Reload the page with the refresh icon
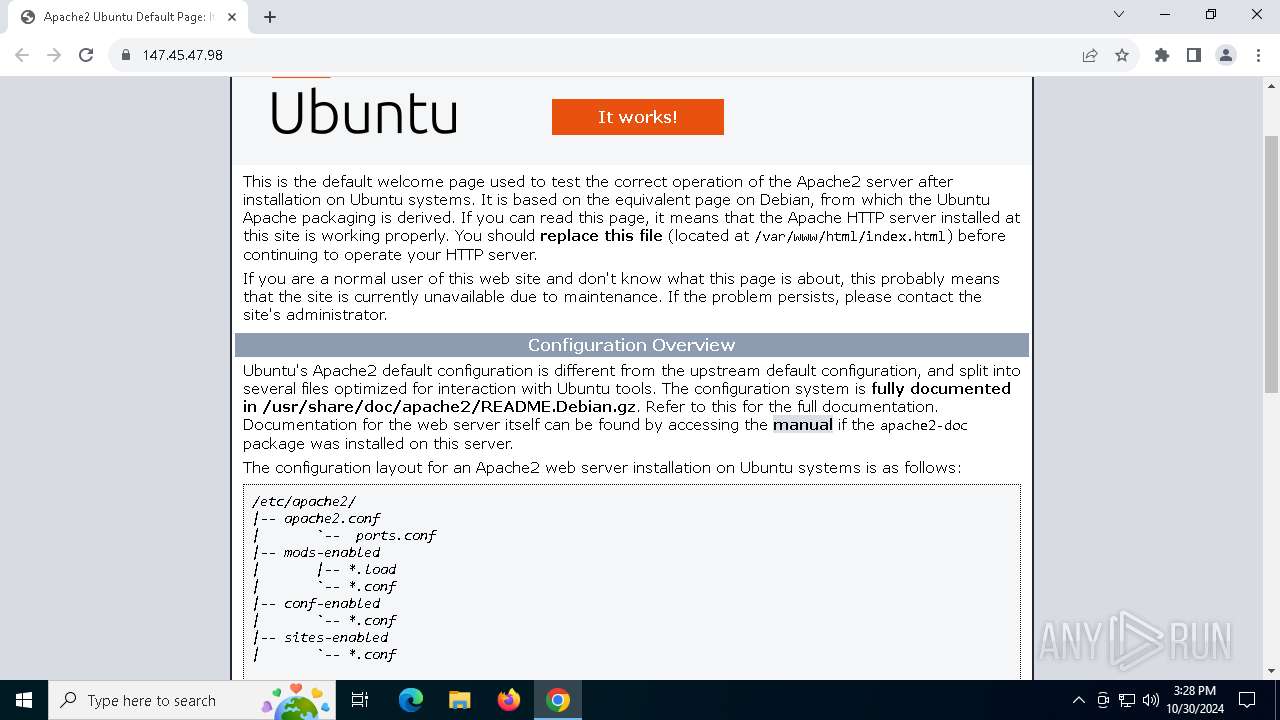Screen dimensions: 1280x720 coord(86,55)
